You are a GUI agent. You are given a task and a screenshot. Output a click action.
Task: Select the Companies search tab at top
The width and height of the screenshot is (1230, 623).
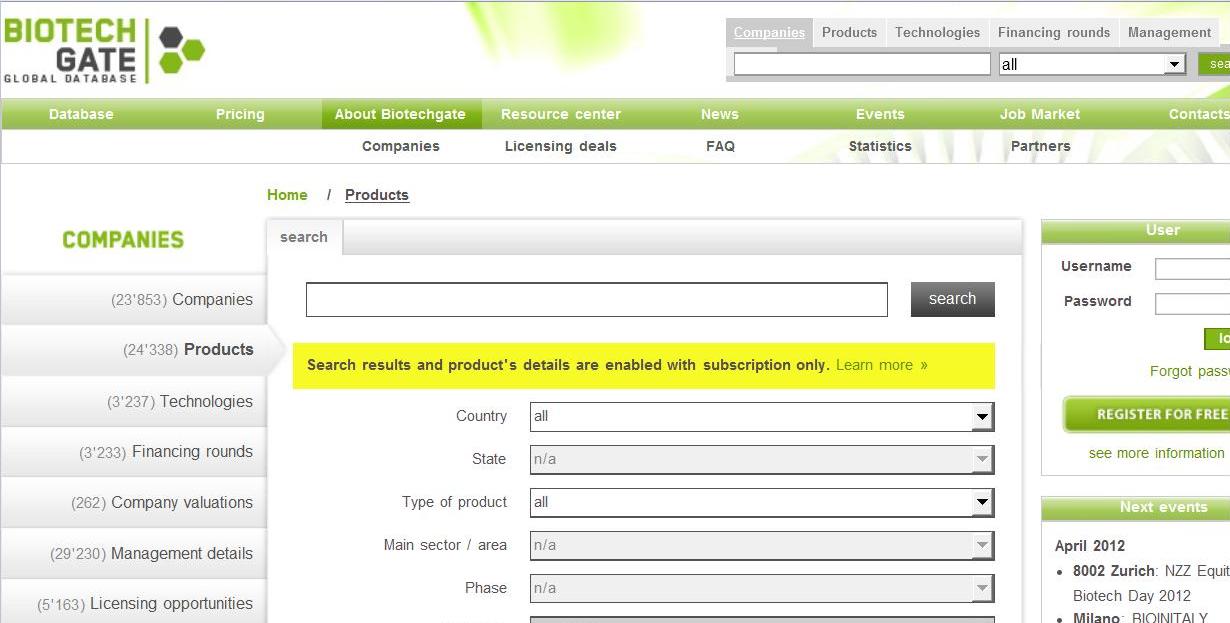[769, 32]
